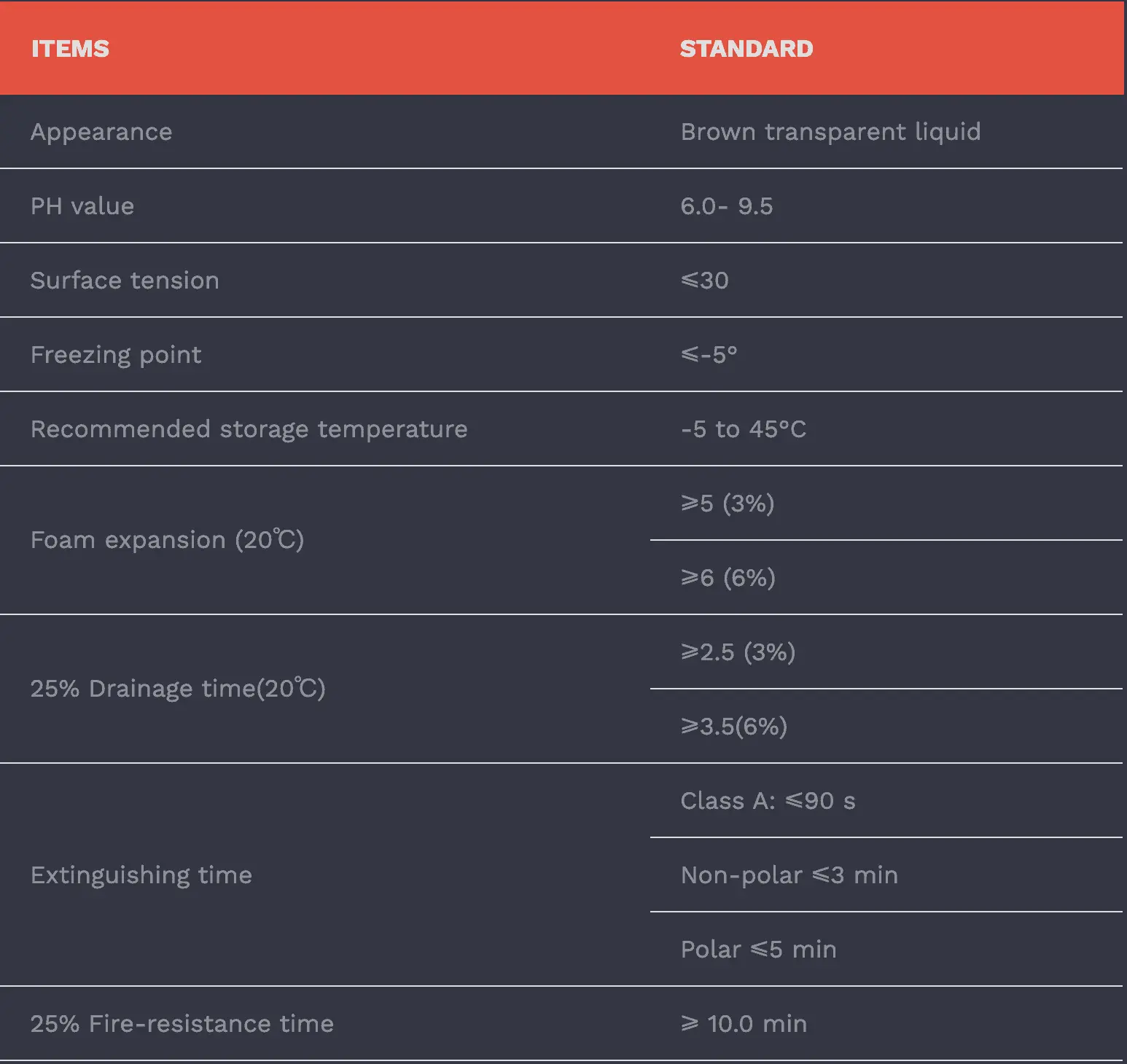Select the 25% Drainage time label
This screenshot has width=1127, height=1064.
point(178,689)
